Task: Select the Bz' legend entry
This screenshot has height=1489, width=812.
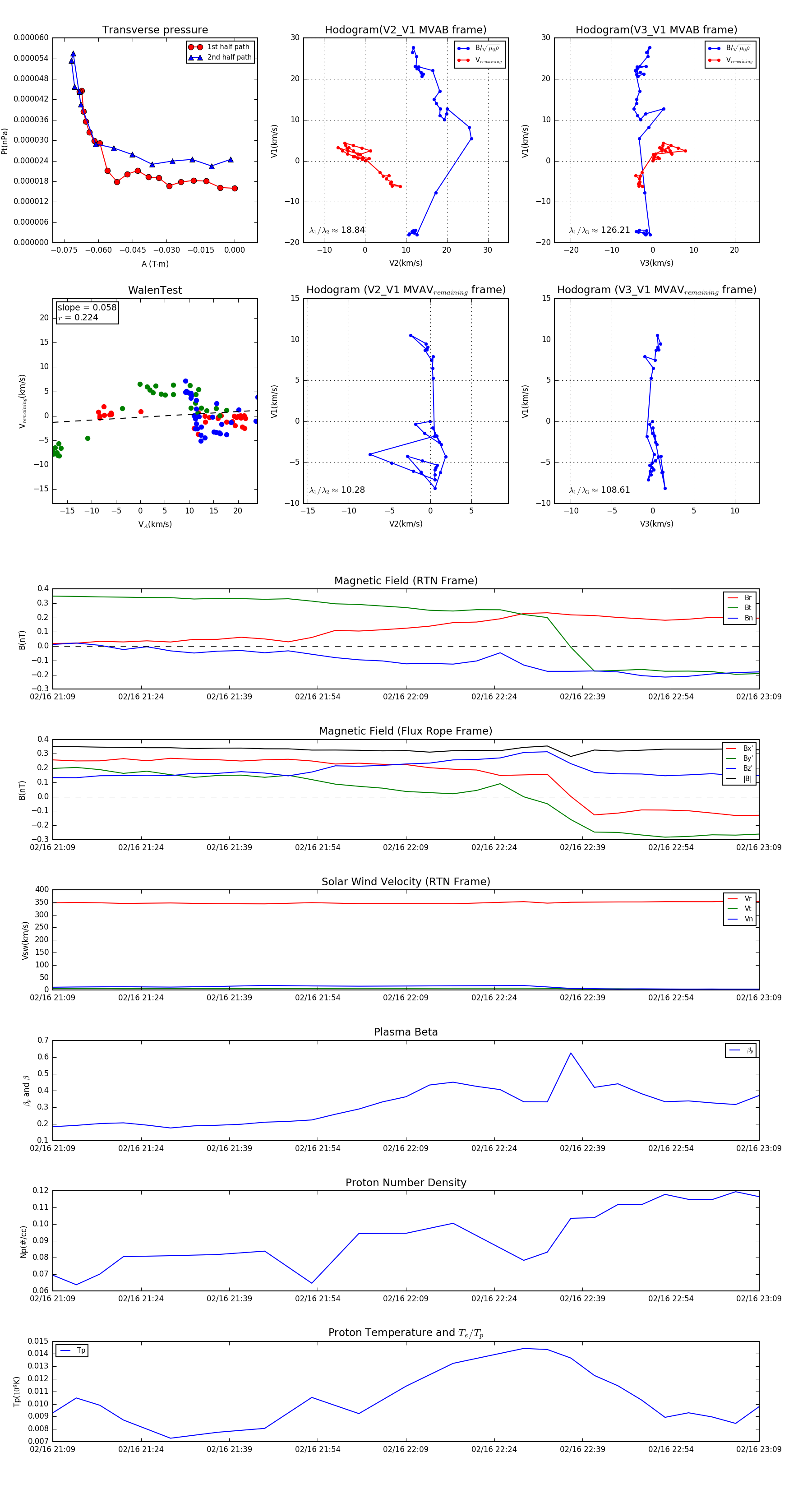Action: tap(740, 768)
